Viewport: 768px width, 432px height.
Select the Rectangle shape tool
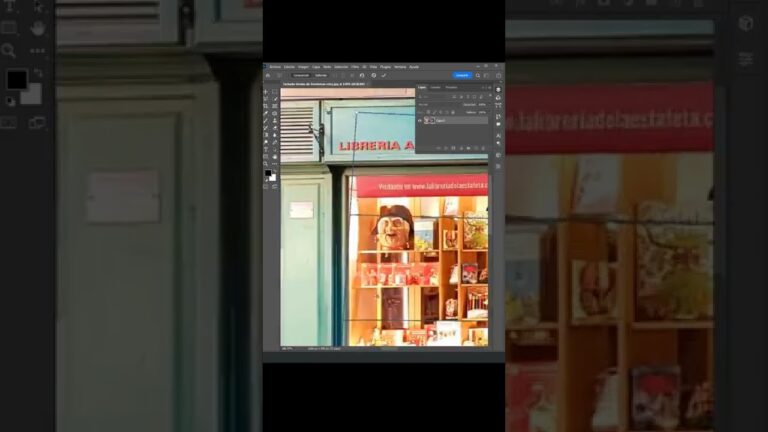[265, 157]
